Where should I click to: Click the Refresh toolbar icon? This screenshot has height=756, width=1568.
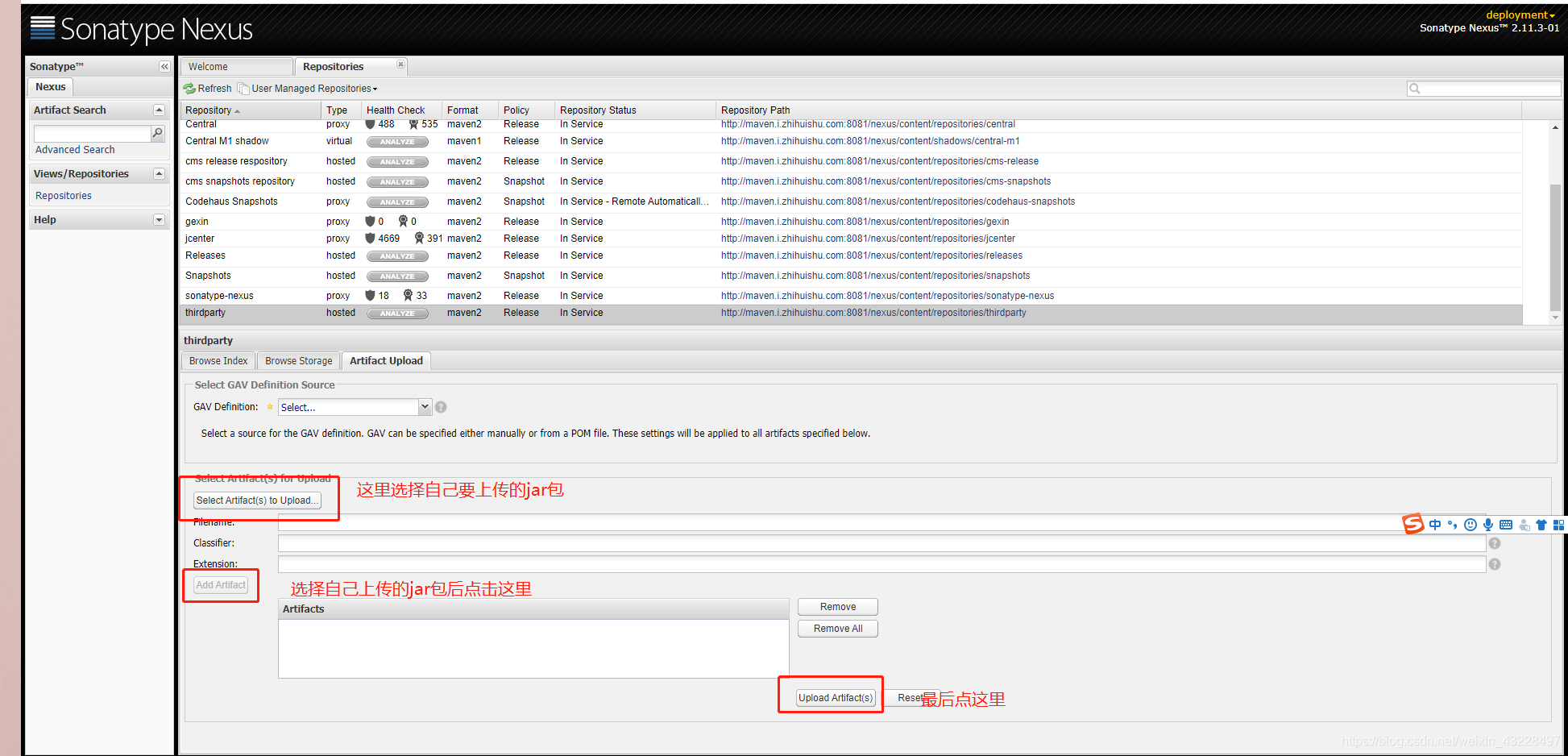[189, 89]
